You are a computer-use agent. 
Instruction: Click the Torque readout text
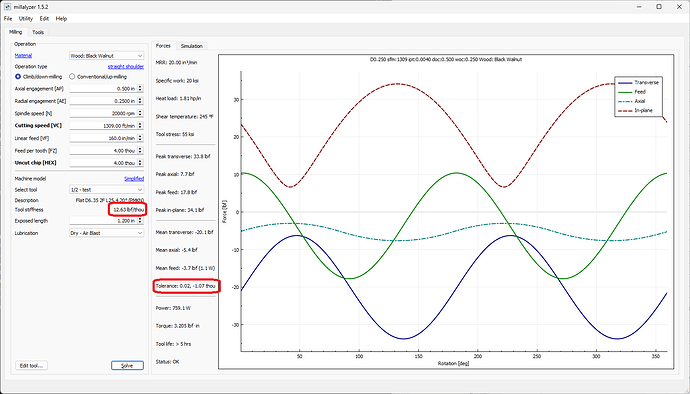click(178, 326)
